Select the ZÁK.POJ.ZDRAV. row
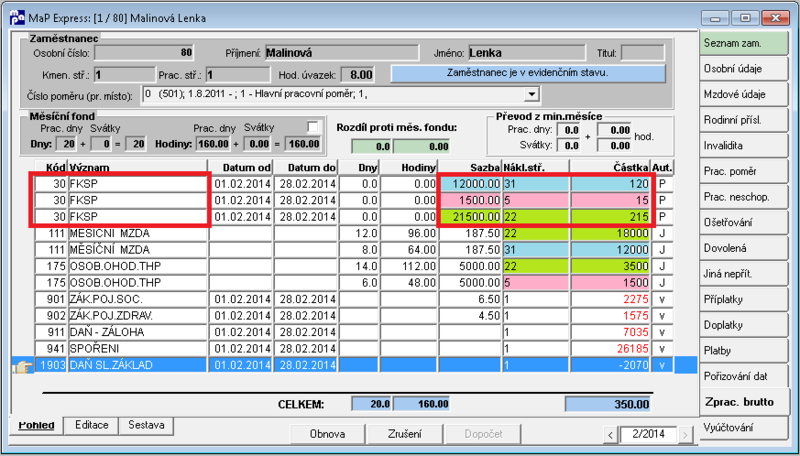800x456 pixels. (354, 316)
